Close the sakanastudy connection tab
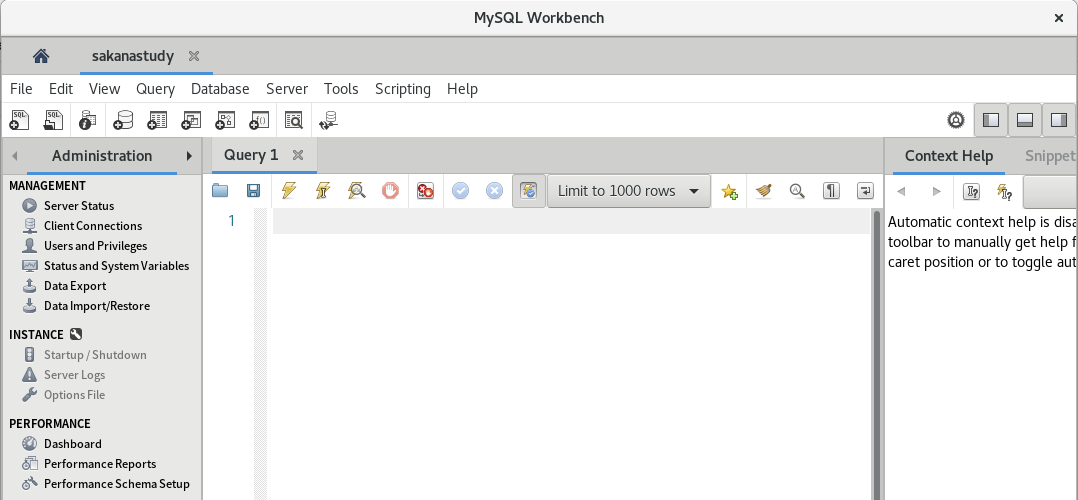Viewport: 1078px width, 500px height. (194, 56)
